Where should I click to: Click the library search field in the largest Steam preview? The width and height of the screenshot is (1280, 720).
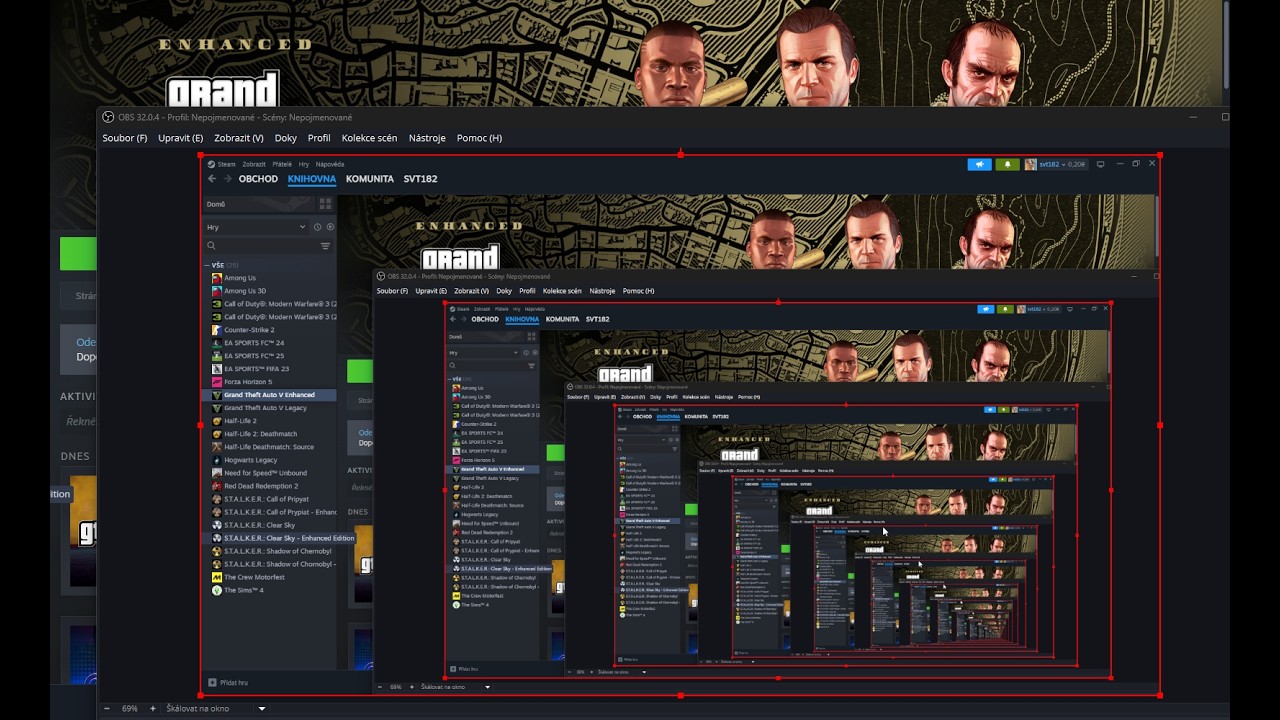click(261, 245)
